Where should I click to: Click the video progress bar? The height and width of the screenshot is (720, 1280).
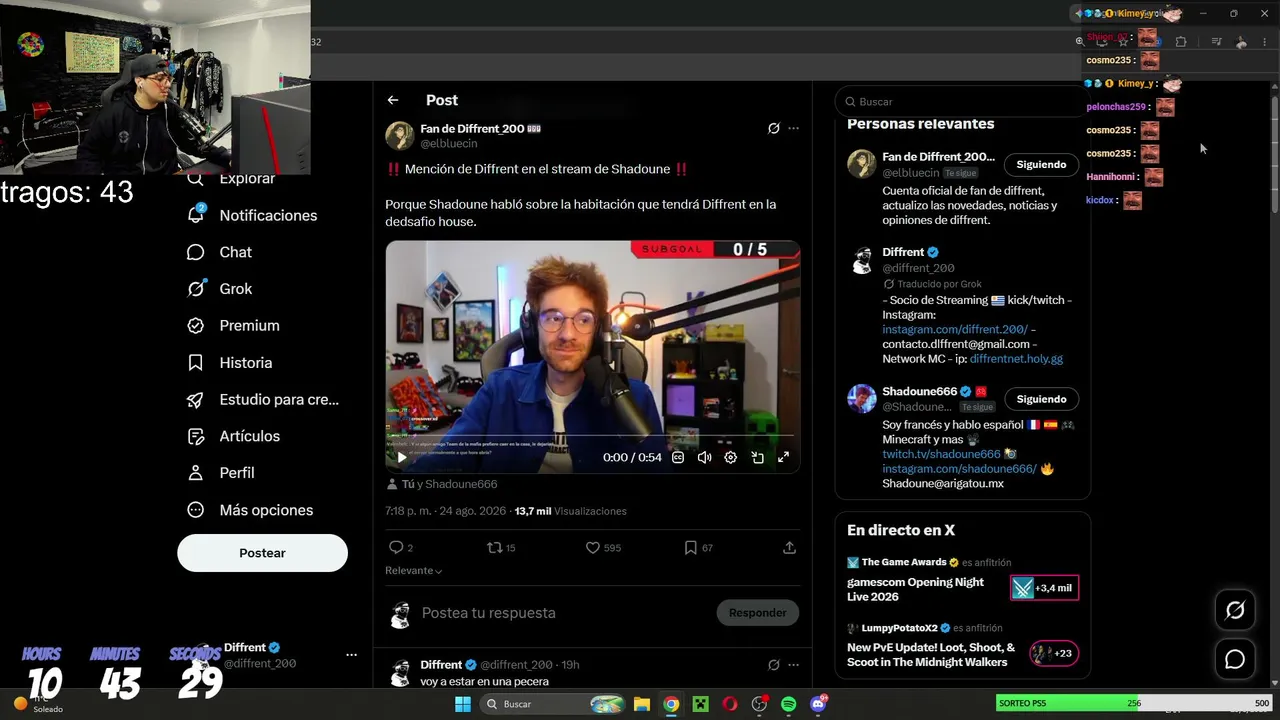click(592, 436)
